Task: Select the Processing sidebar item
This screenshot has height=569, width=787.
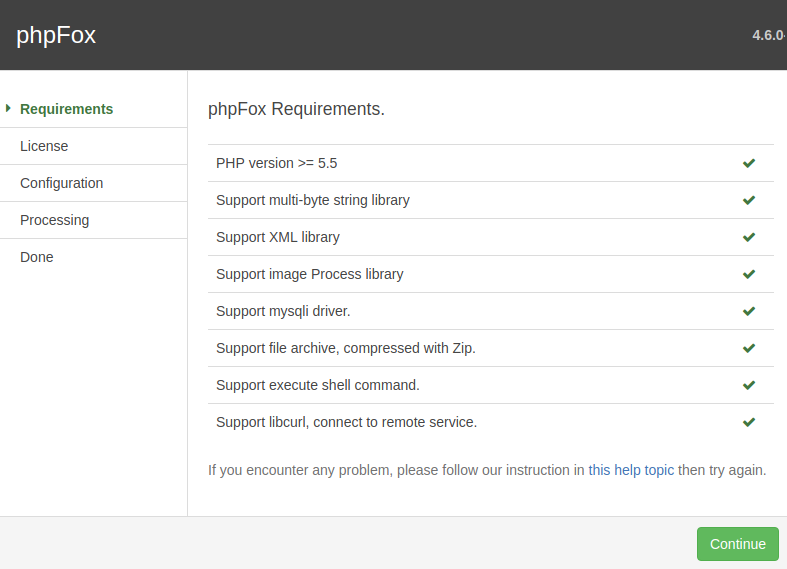Action: pos(54,220)
